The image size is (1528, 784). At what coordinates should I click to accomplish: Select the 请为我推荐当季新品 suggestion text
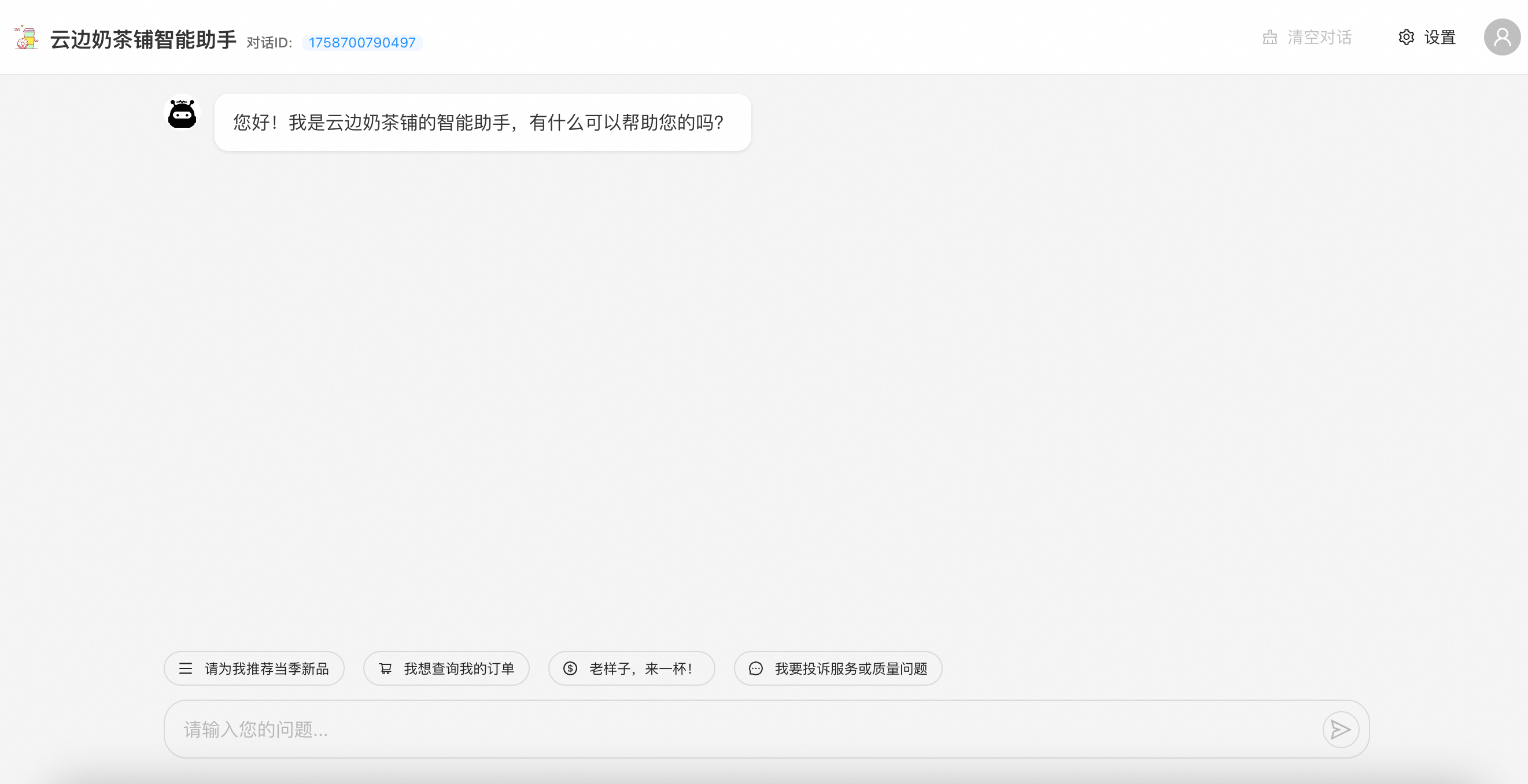click(x=267, y=668)
